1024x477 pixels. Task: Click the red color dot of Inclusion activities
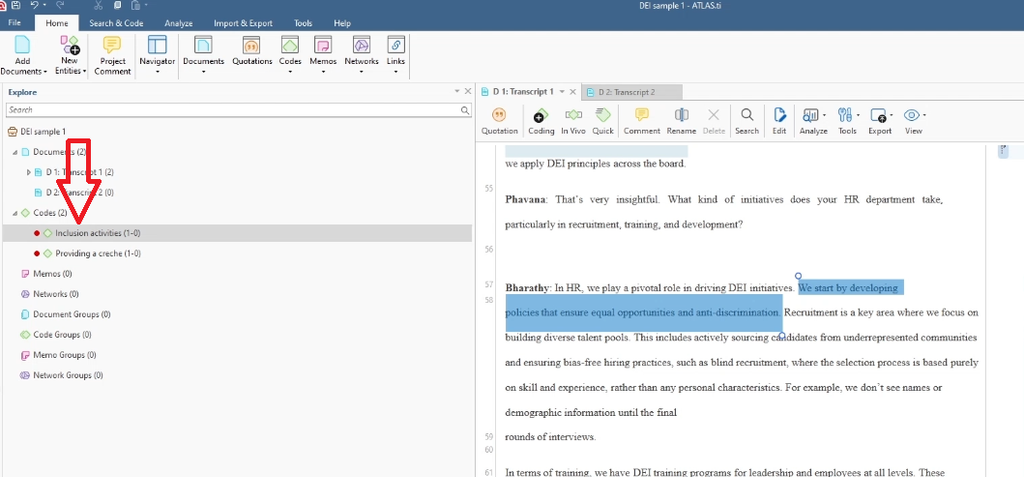pyautogui.click(x=37, y=233)
